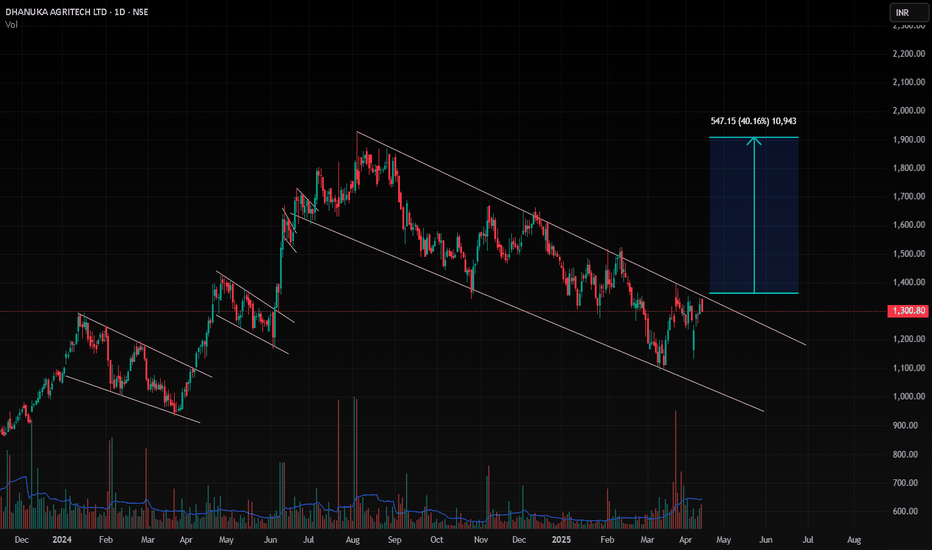Click the 1,900.00 price axis label
Screen dimensions: 932x550
tap(909, 140)
